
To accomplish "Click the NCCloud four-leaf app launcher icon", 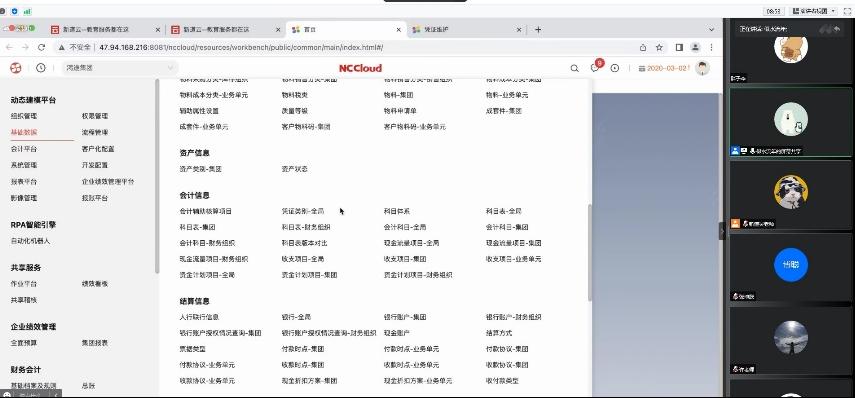I will pyautogui.click(x=15, y=68).
